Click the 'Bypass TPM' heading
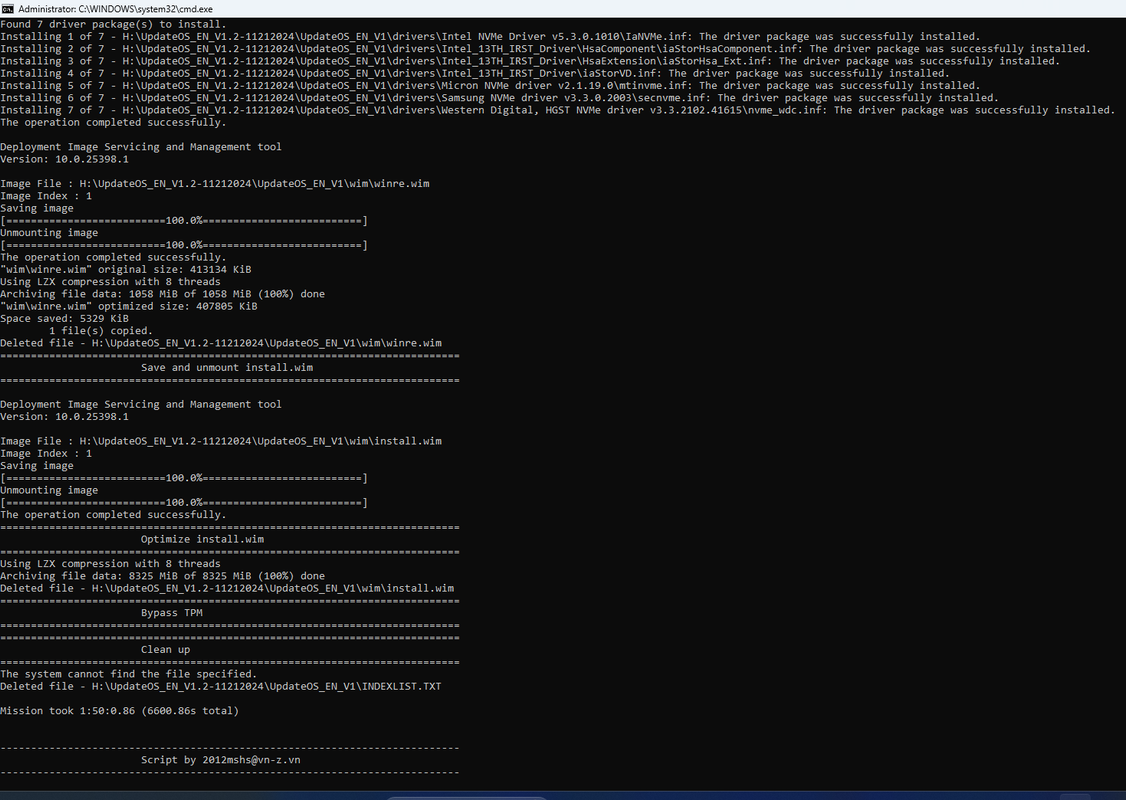The width and height of the screenshot is (1126, 800). (172, 613)
